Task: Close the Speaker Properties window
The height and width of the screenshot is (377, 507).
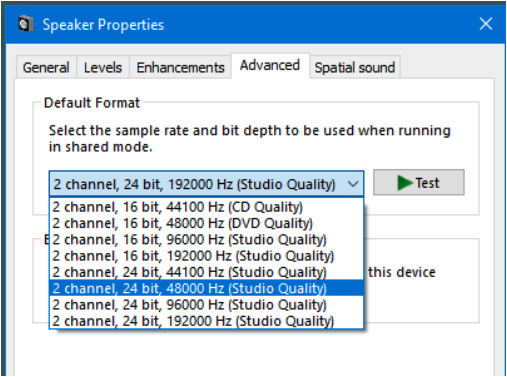Action: [x=485, y=24]
